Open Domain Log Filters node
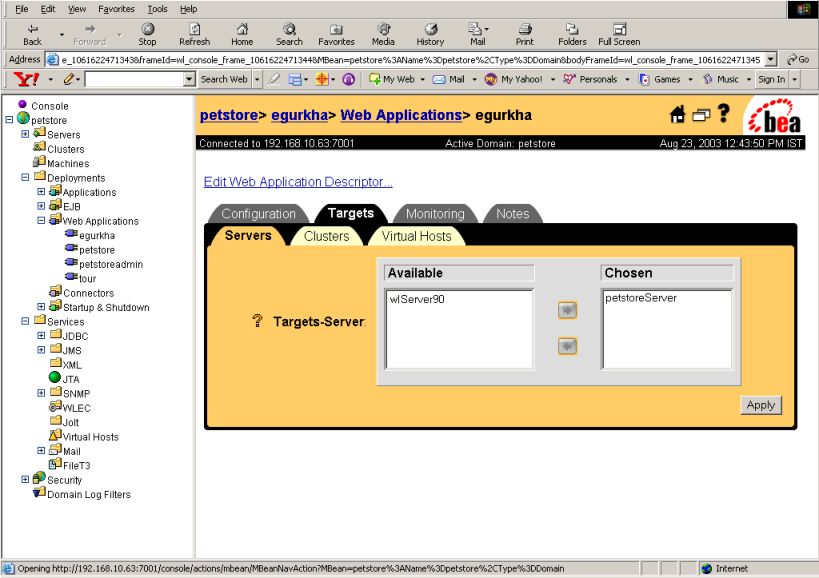819x578 pixels. coord(89,494)
